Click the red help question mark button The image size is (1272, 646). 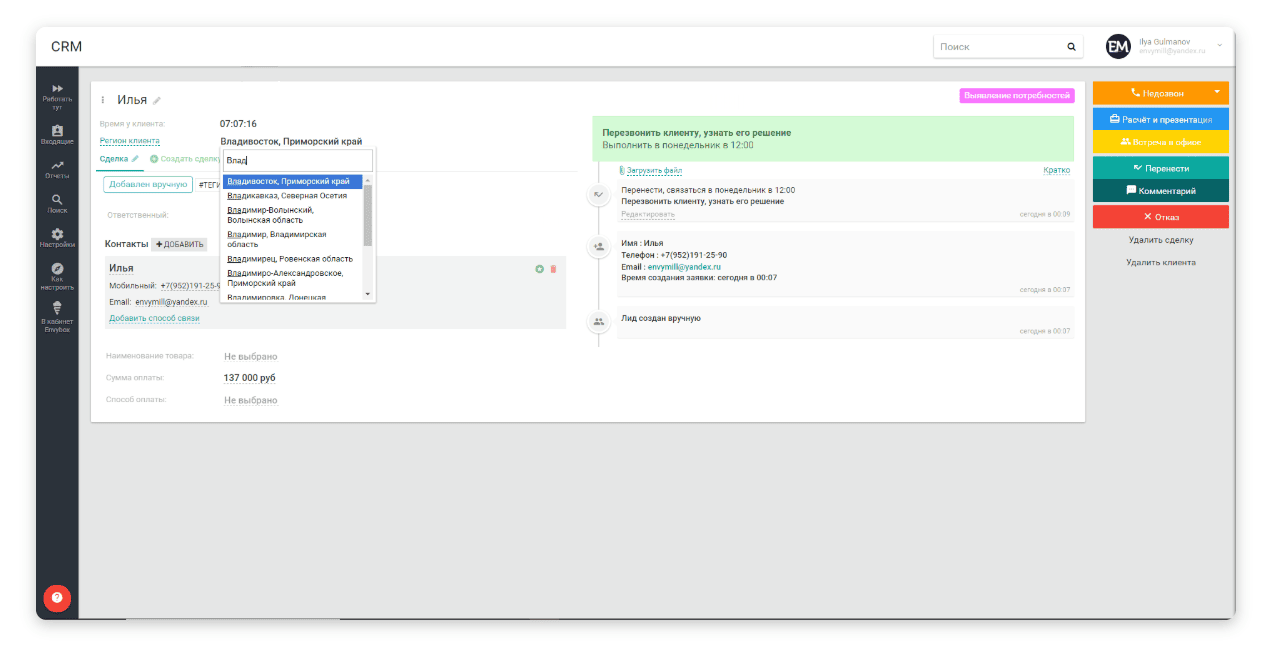coord(57,598)
